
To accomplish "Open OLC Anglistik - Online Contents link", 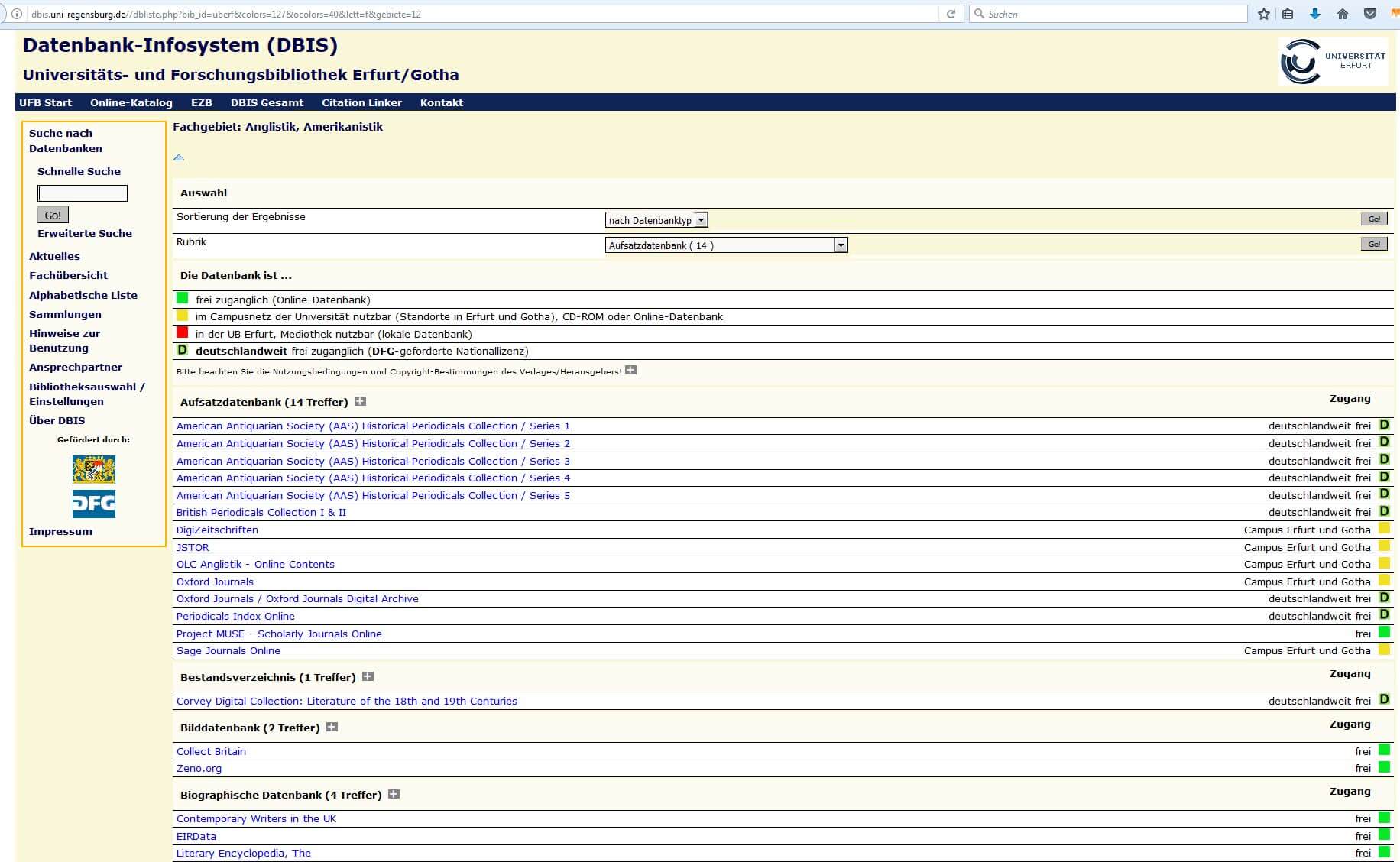I will pos(255,564).
